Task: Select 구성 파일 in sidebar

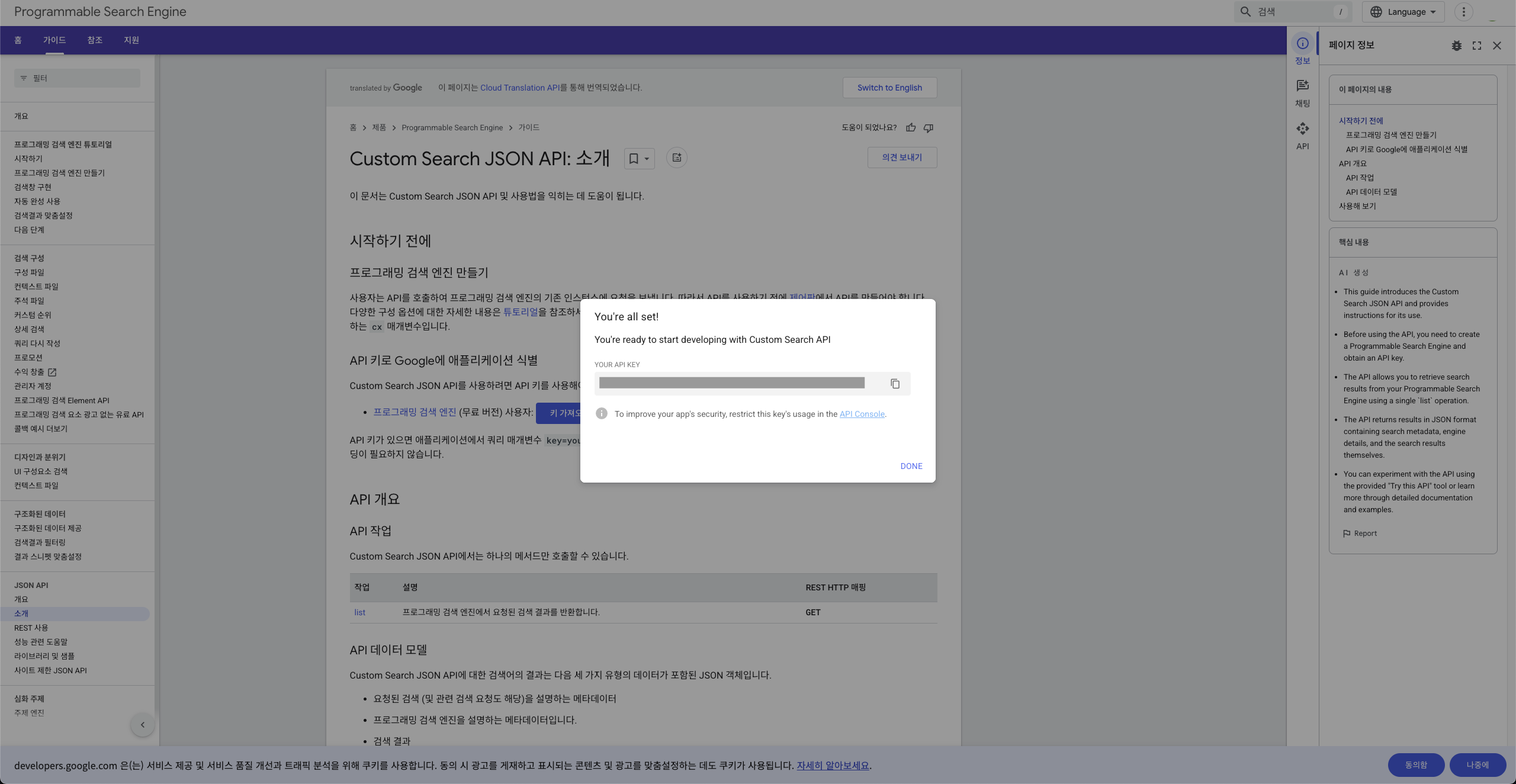Action: click(30, 272)
